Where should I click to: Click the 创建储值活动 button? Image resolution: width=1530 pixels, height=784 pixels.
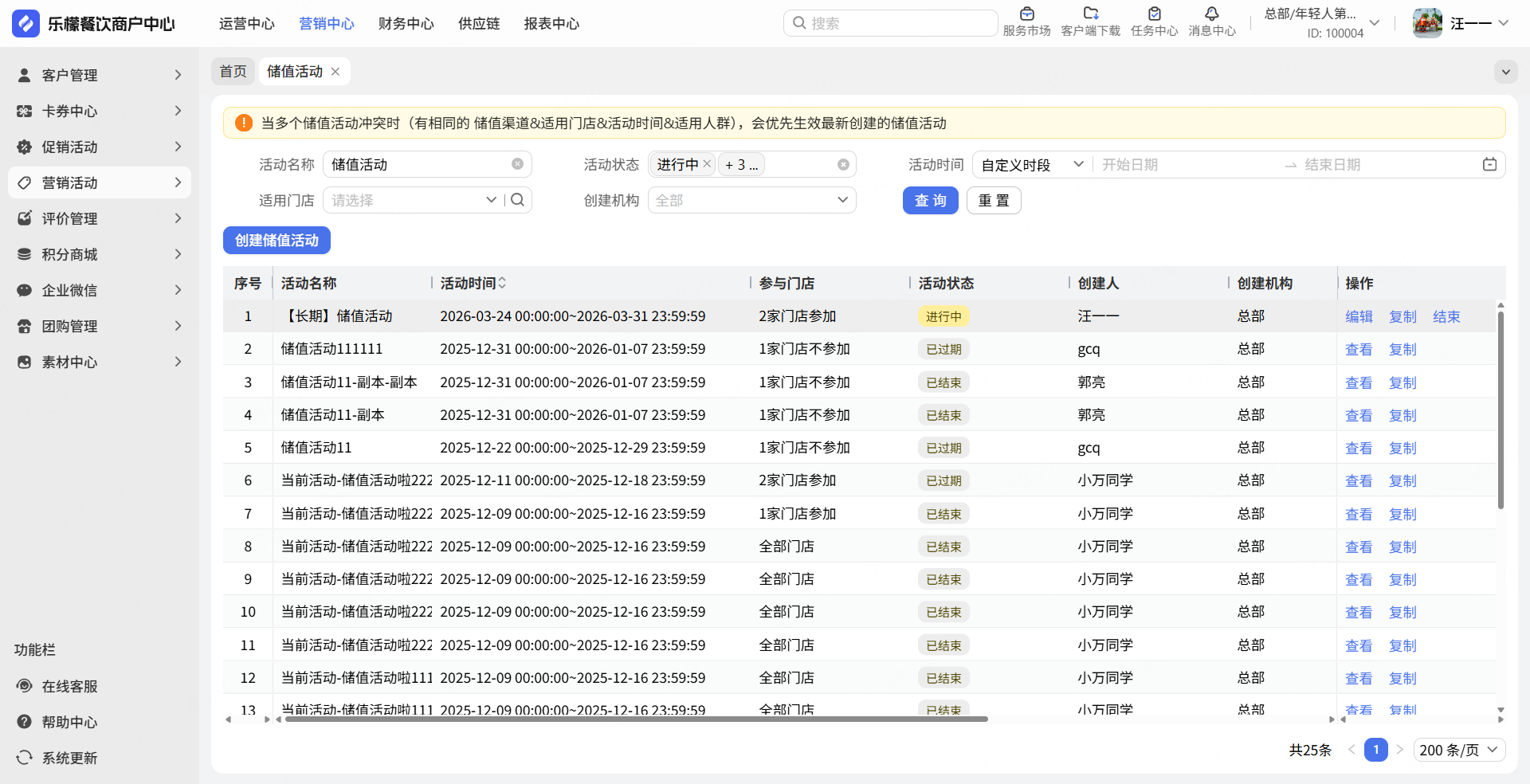tap(277, 241)
